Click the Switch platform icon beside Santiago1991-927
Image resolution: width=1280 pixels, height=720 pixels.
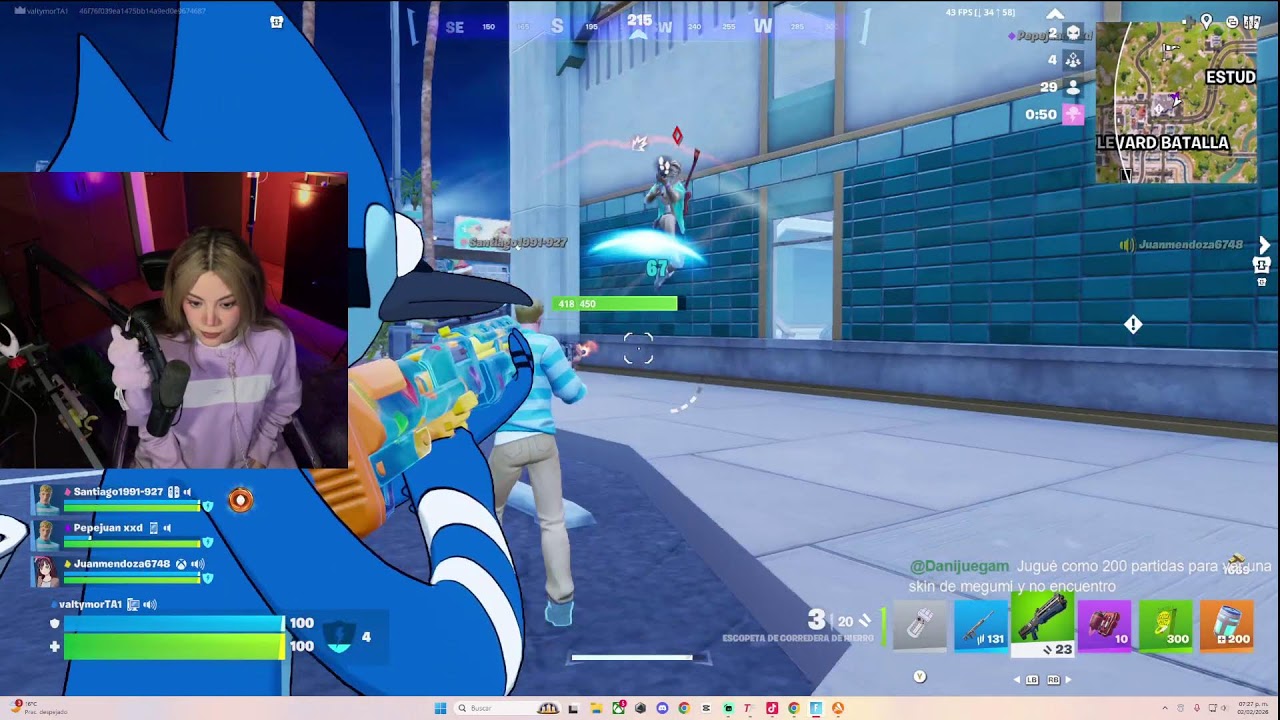click(173, 492)
